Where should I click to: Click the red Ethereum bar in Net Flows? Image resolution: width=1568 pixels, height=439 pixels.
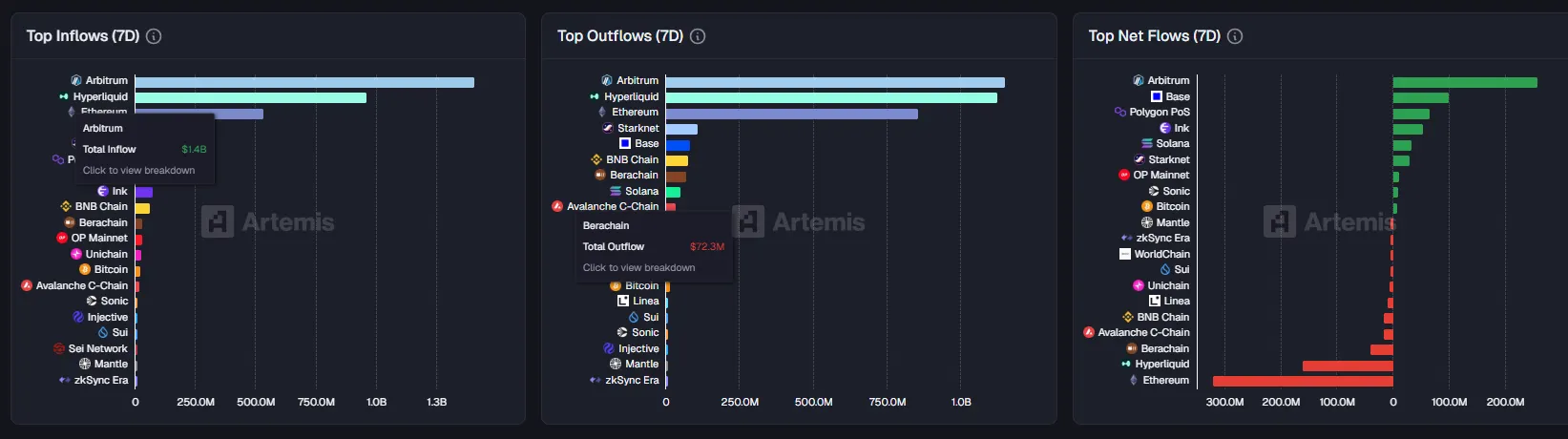click(1302, 381)
